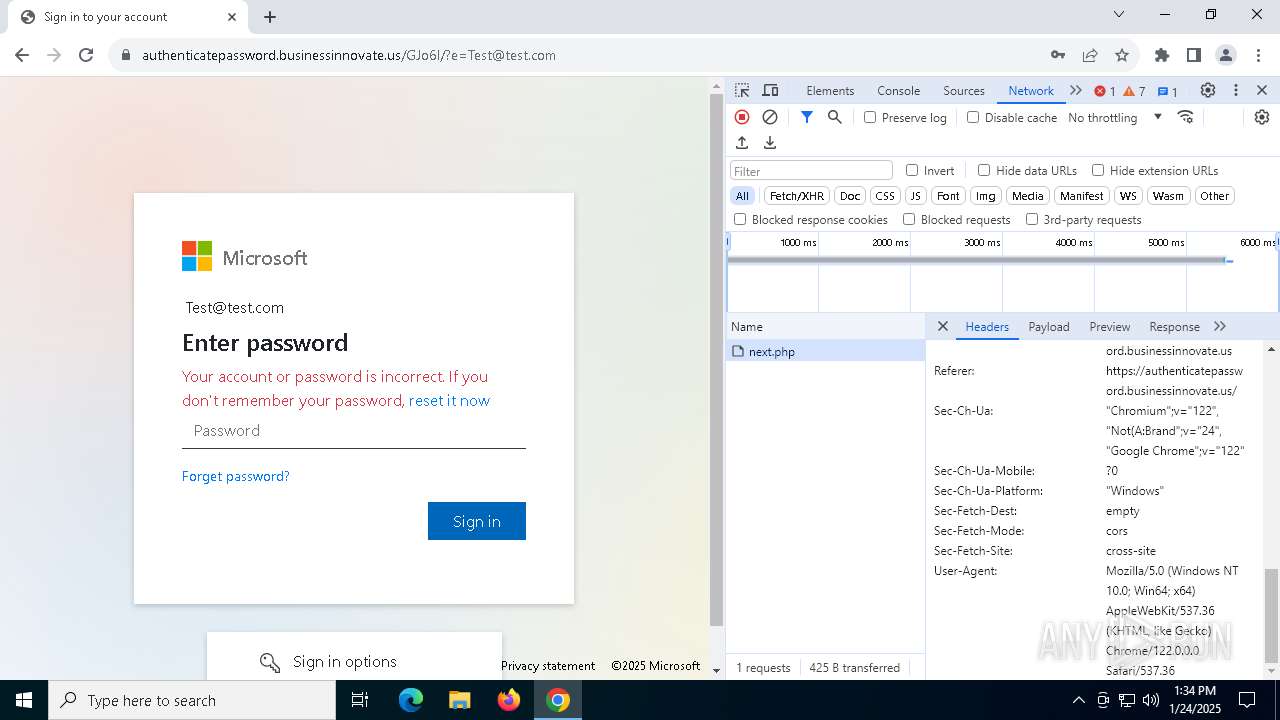1280x720 pixels.
Task: Filter requests by JS
Action: [x=915, y=196]
